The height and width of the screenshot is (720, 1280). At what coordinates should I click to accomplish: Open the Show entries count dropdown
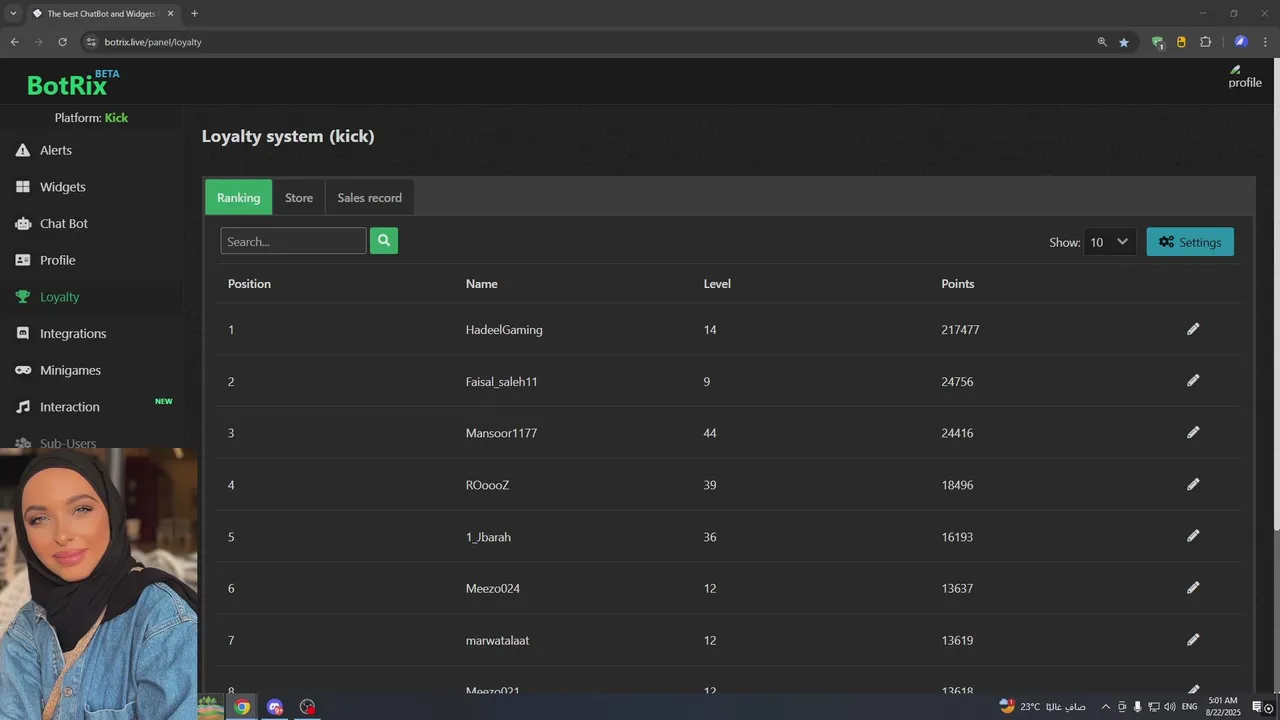click(1109, 242)
